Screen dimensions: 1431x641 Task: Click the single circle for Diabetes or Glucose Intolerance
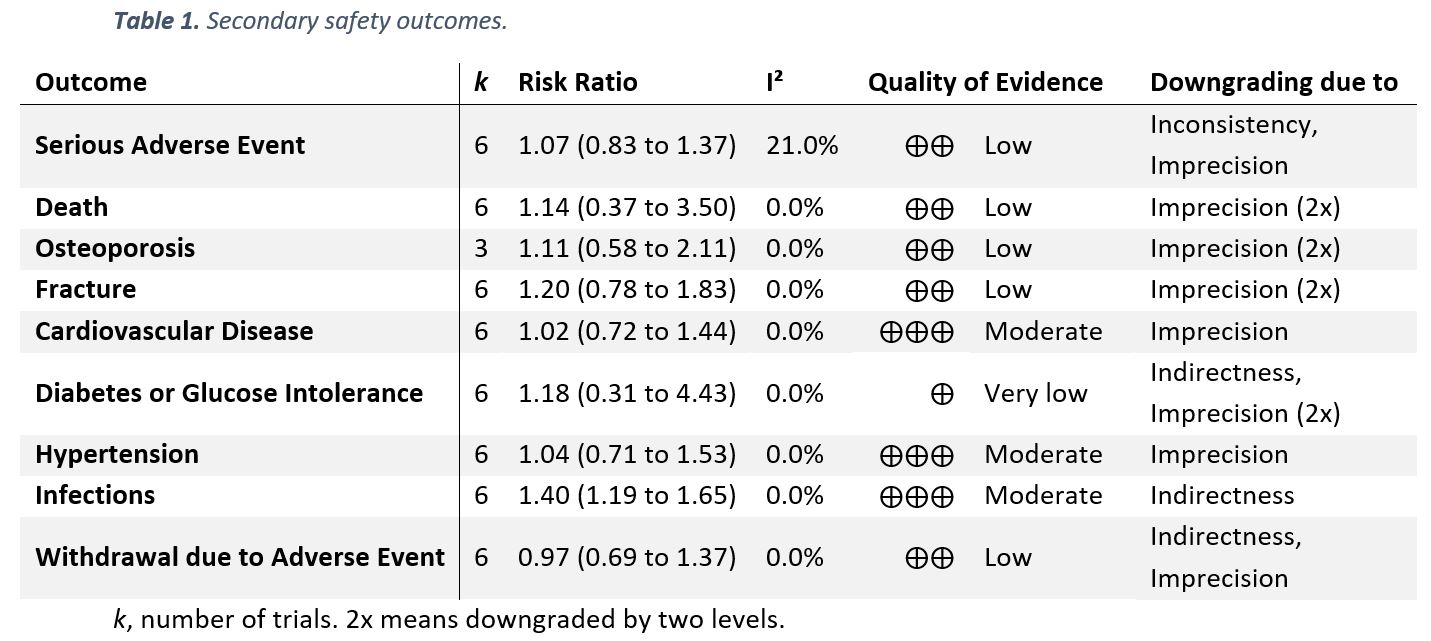pyautogui.click(x=941, y=394)
